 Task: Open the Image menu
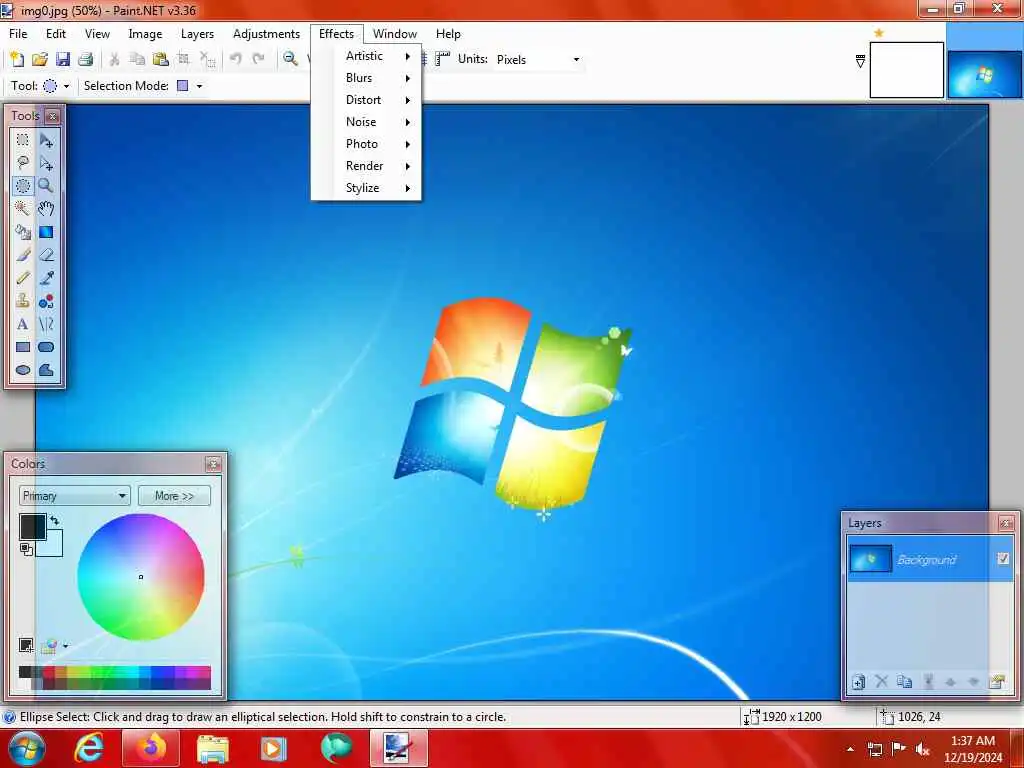[145, 34]
